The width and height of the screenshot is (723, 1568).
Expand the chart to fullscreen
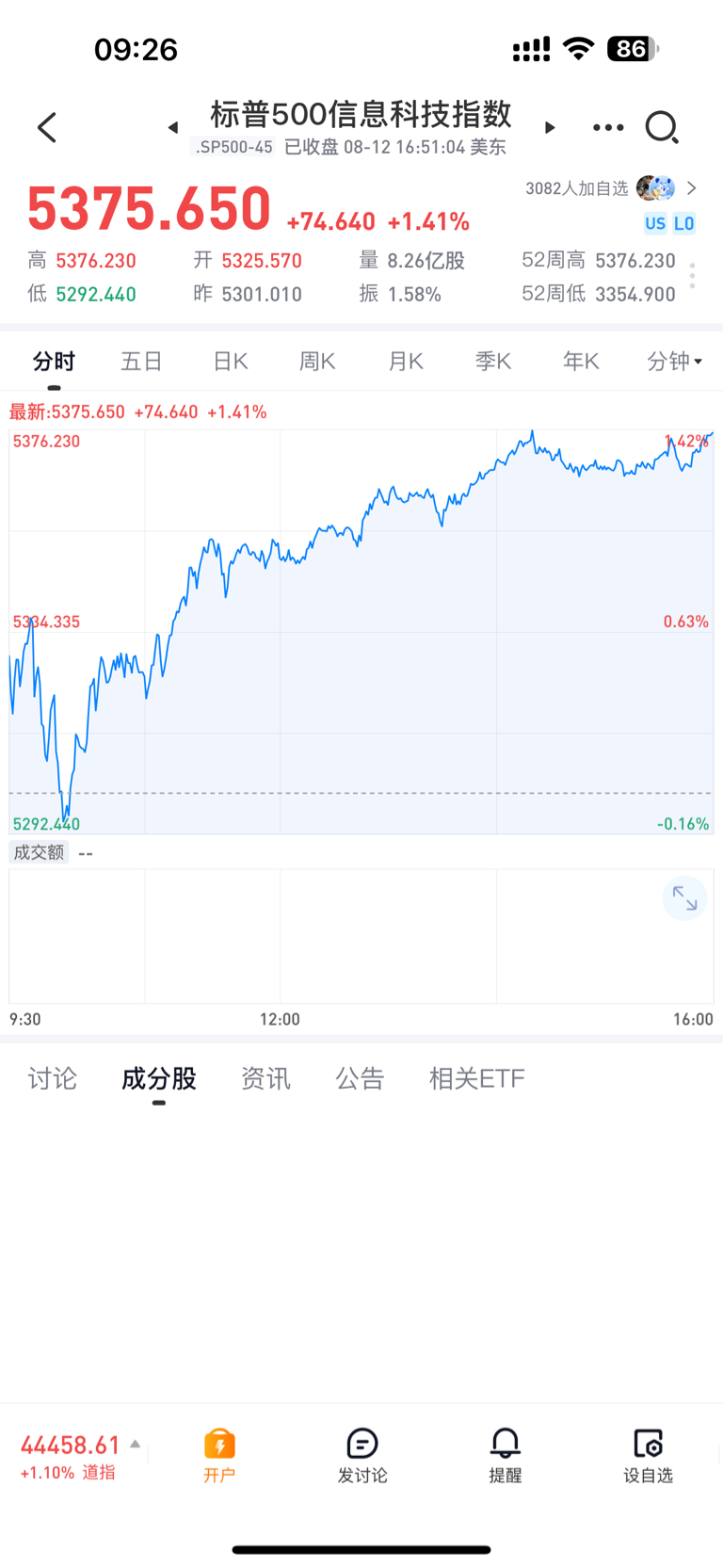684,899
